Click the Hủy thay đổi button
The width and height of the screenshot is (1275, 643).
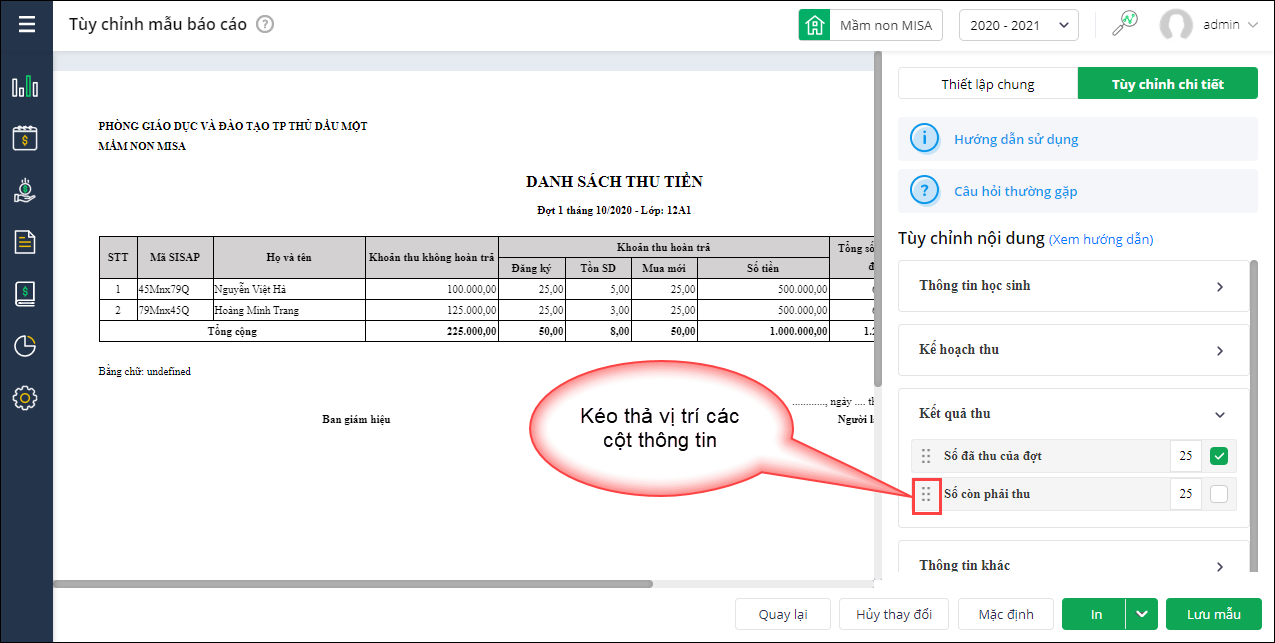[x=894, y=614]
